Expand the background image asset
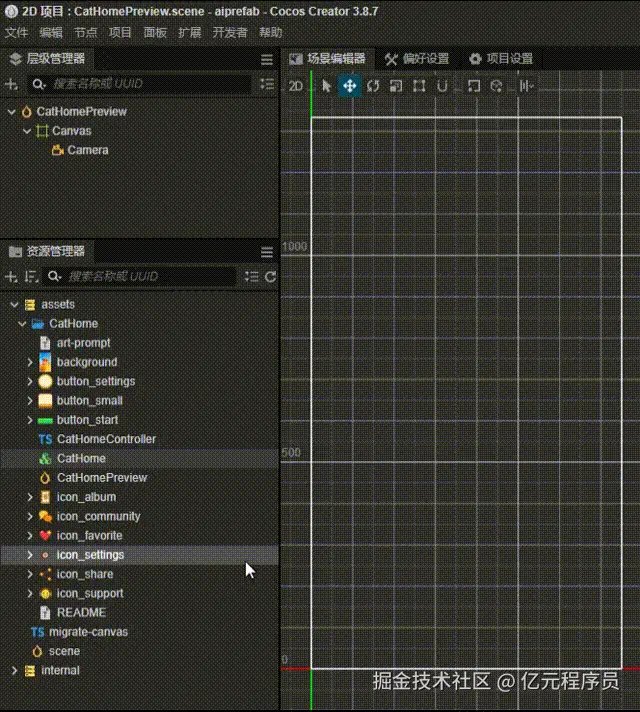 30,362
